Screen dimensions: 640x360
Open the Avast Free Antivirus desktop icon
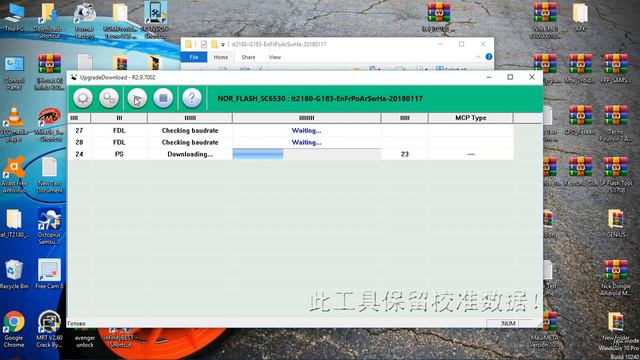coord(14,175)
